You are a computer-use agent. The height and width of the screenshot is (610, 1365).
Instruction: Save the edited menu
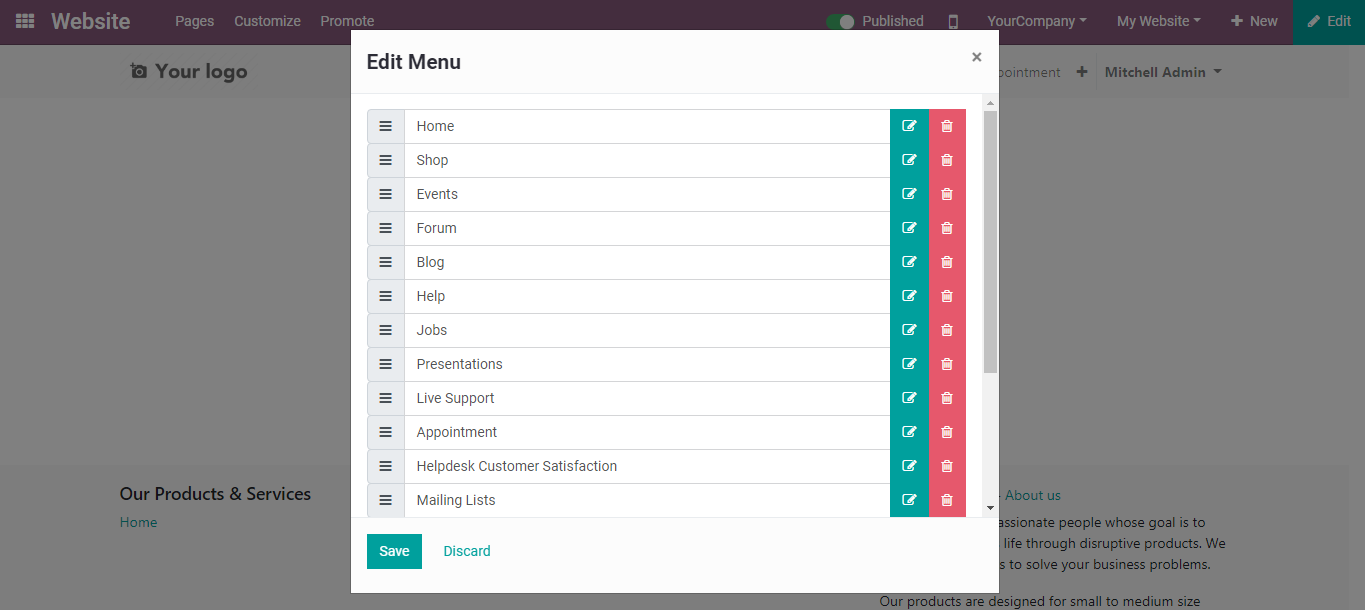[x=394, y=551]
